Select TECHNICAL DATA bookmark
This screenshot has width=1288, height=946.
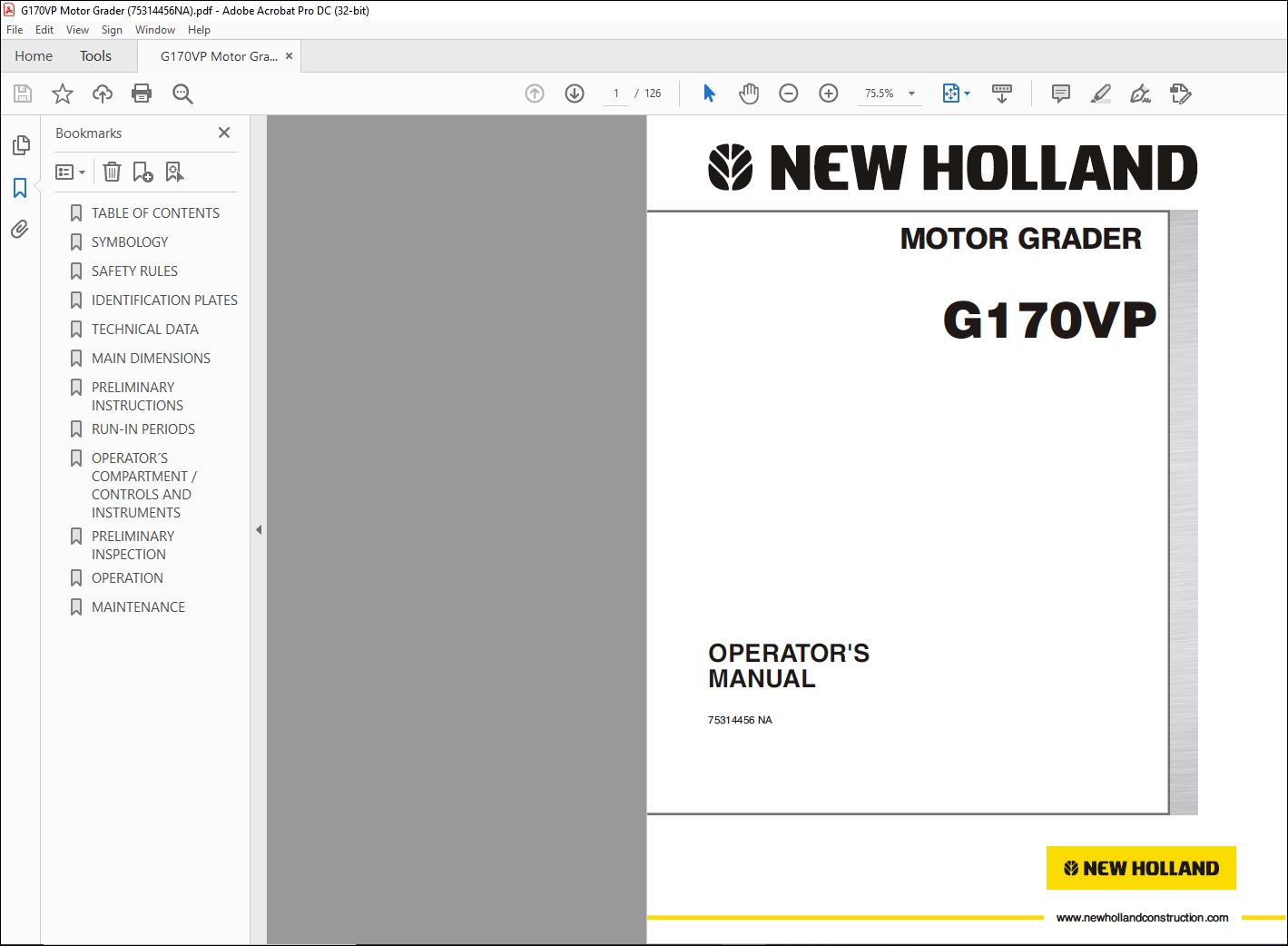click(144, 330)
